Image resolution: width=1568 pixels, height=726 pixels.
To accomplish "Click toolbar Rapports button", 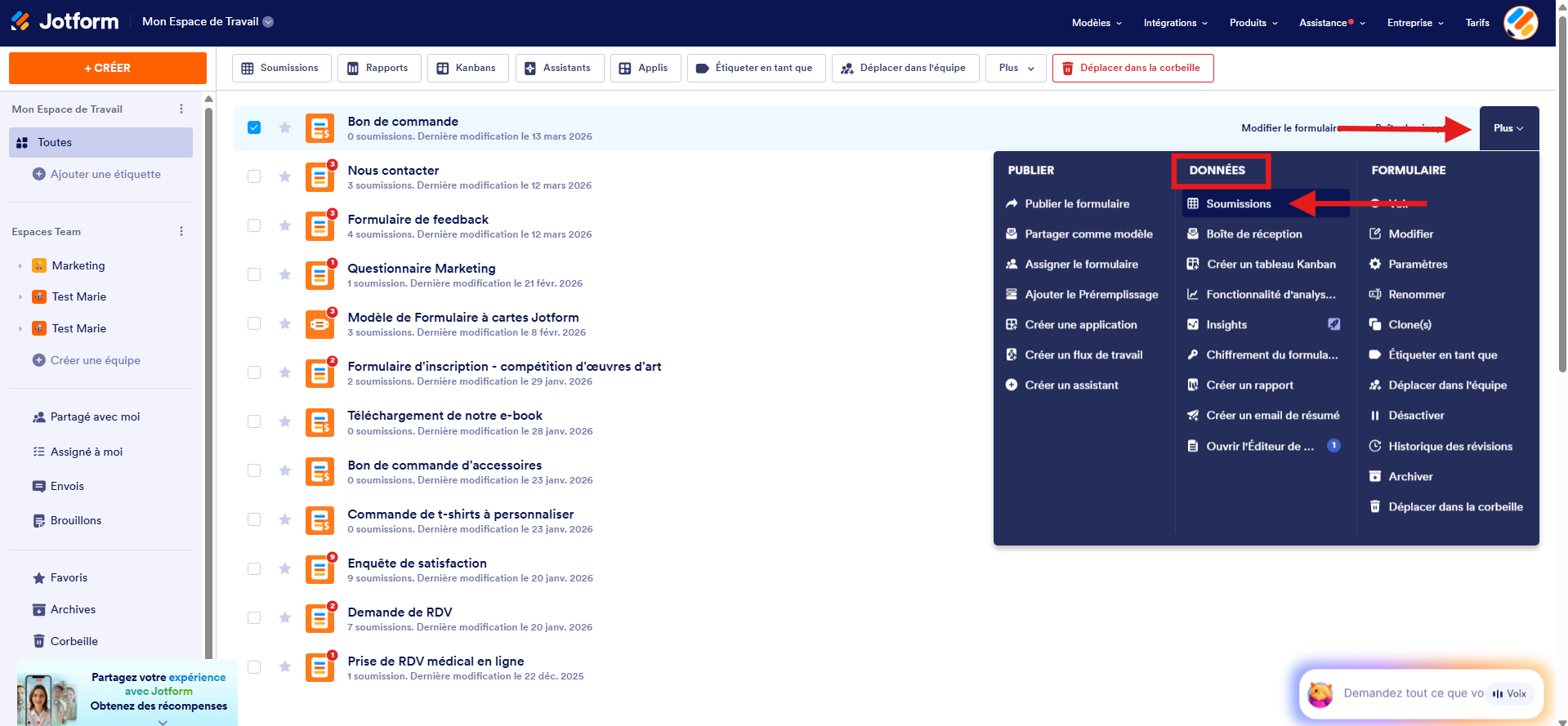I will pos(379,68).
